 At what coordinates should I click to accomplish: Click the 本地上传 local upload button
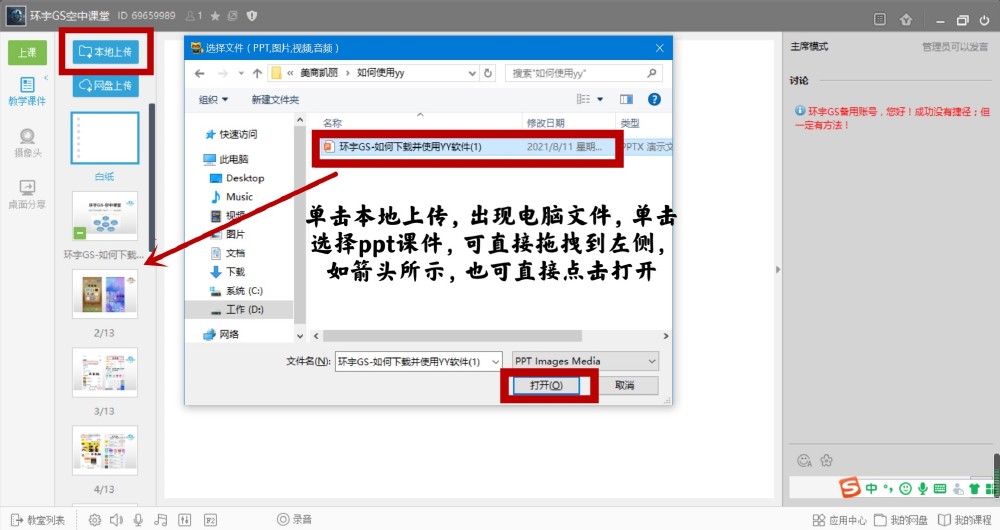[x=105, y=52]
